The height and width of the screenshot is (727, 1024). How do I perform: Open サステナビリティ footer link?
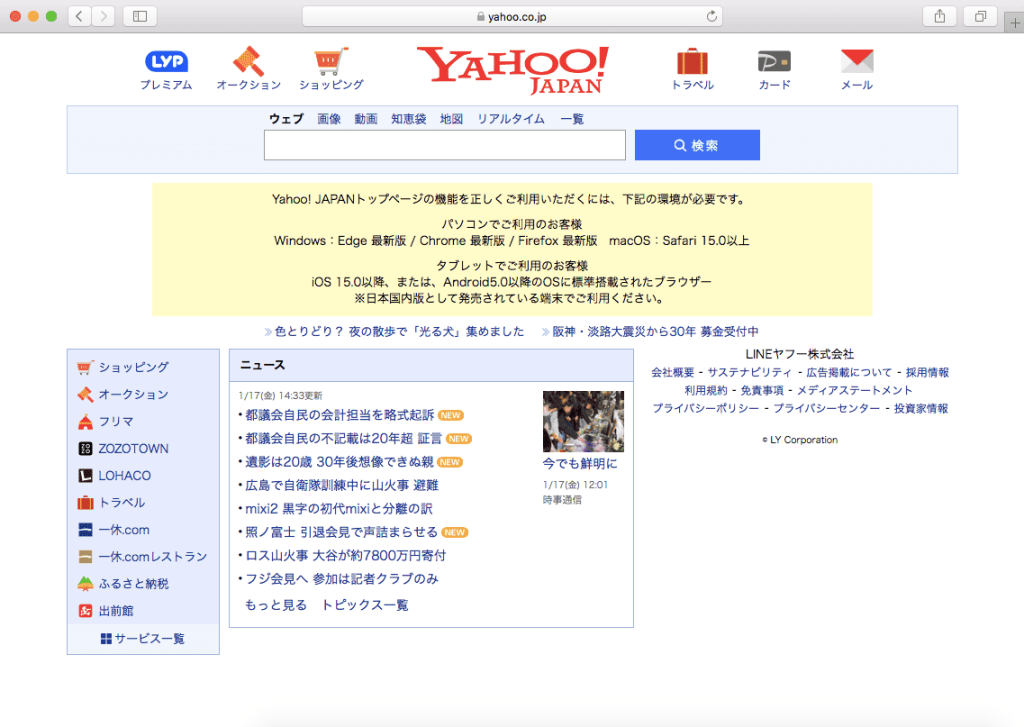749,372
